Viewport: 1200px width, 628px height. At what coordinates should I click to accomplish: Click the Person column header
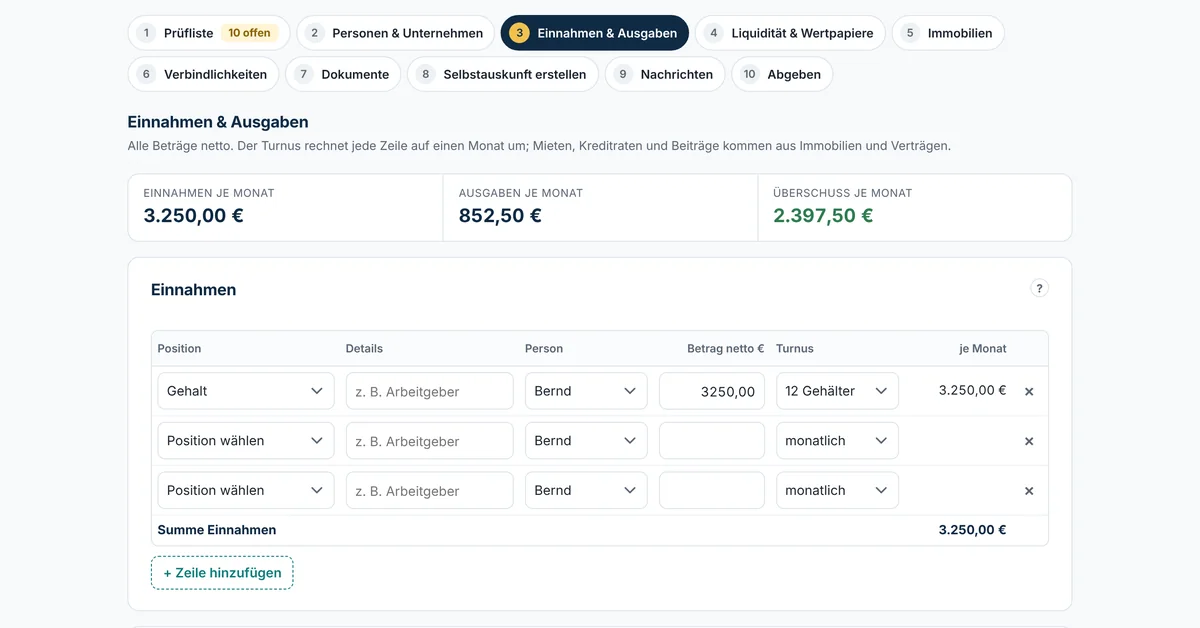click(x=544, y=349)
